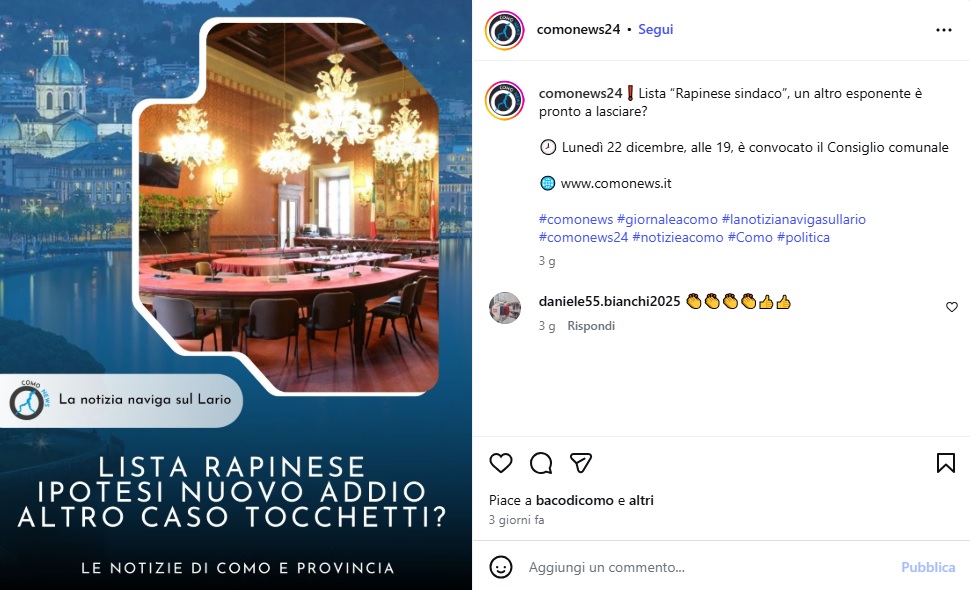Follow the account with the Segui button
Viewport: 970px width, 590px height.
tap(655, 29)
